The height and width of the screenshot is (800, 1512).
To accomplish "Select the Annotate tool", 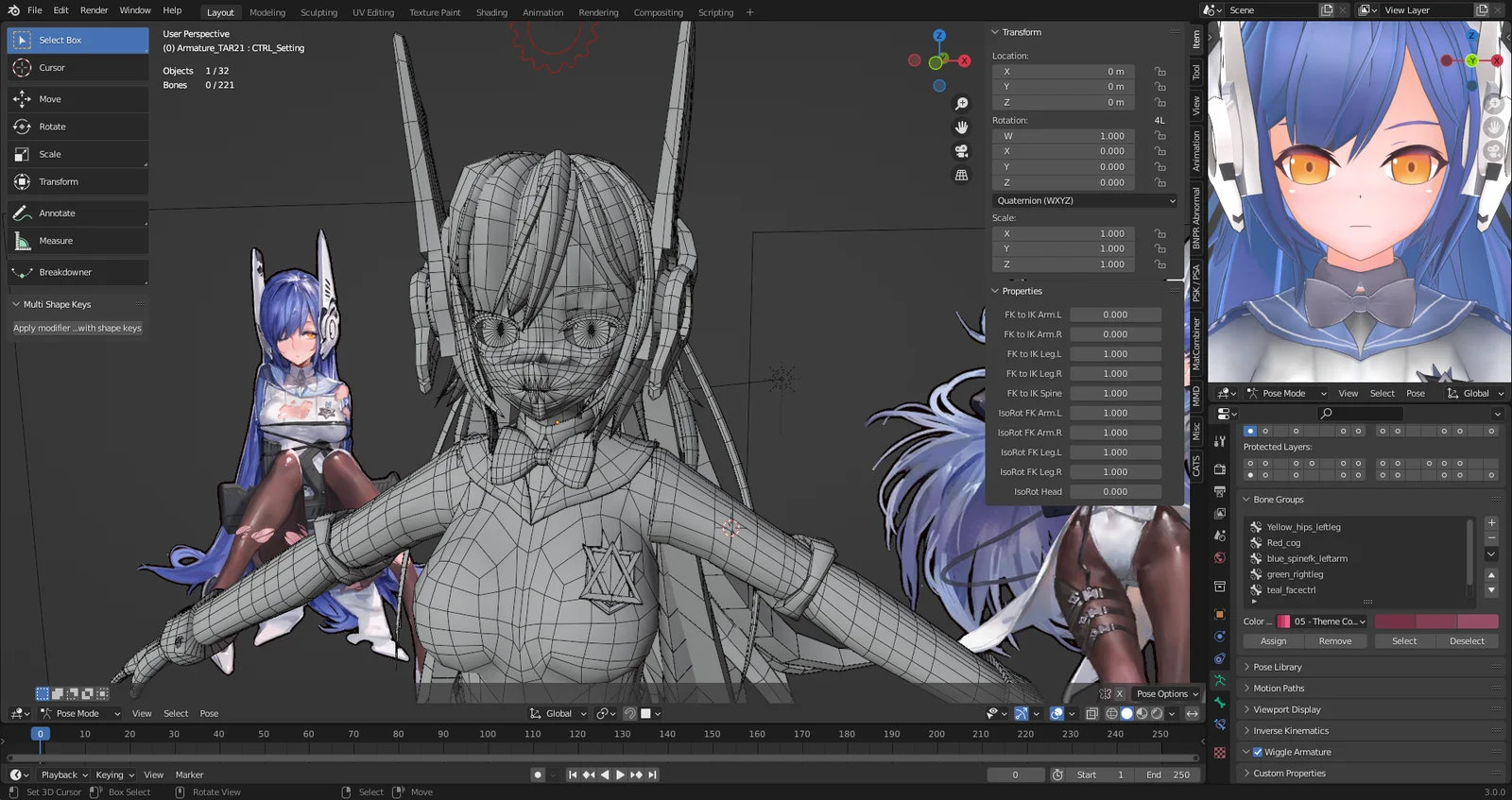I will pyautogui.click(x=77, y=213).
